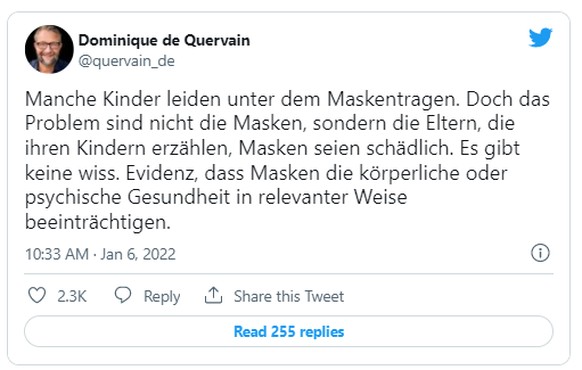Click the final word beeinträchtigen
The width and height of the screenshot is (582, 370).
[98, 222]
